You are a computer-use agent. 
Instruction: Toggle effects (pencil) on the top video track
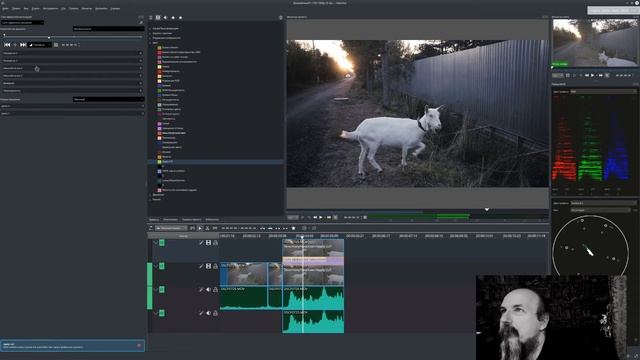(x=201, y=242)
